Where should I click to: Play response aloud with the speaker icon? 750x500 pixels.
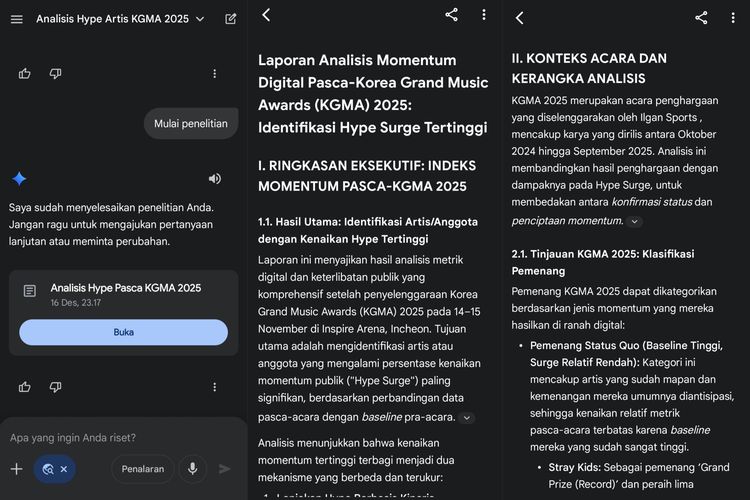pos(215,178)
